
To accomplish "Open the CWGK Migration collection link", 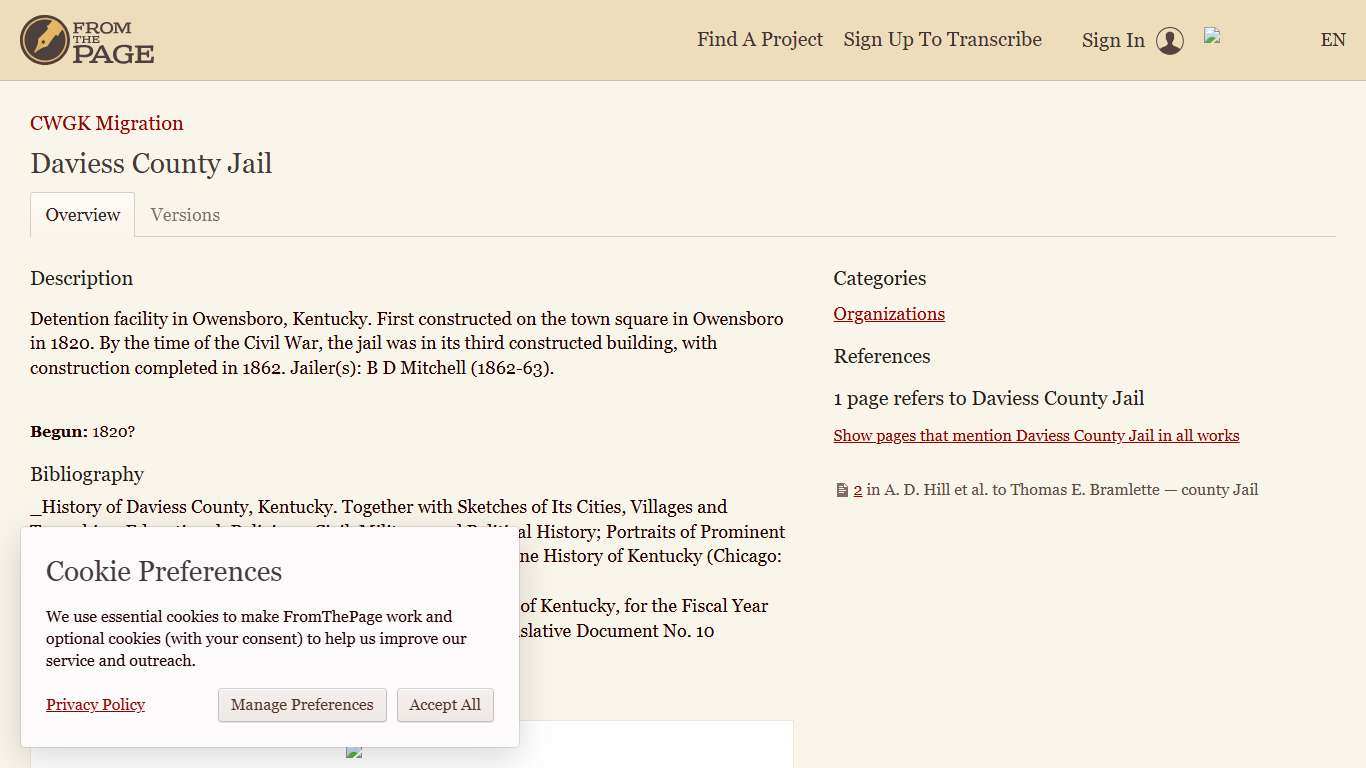I will pyautogui.click(x=107, y=124).
